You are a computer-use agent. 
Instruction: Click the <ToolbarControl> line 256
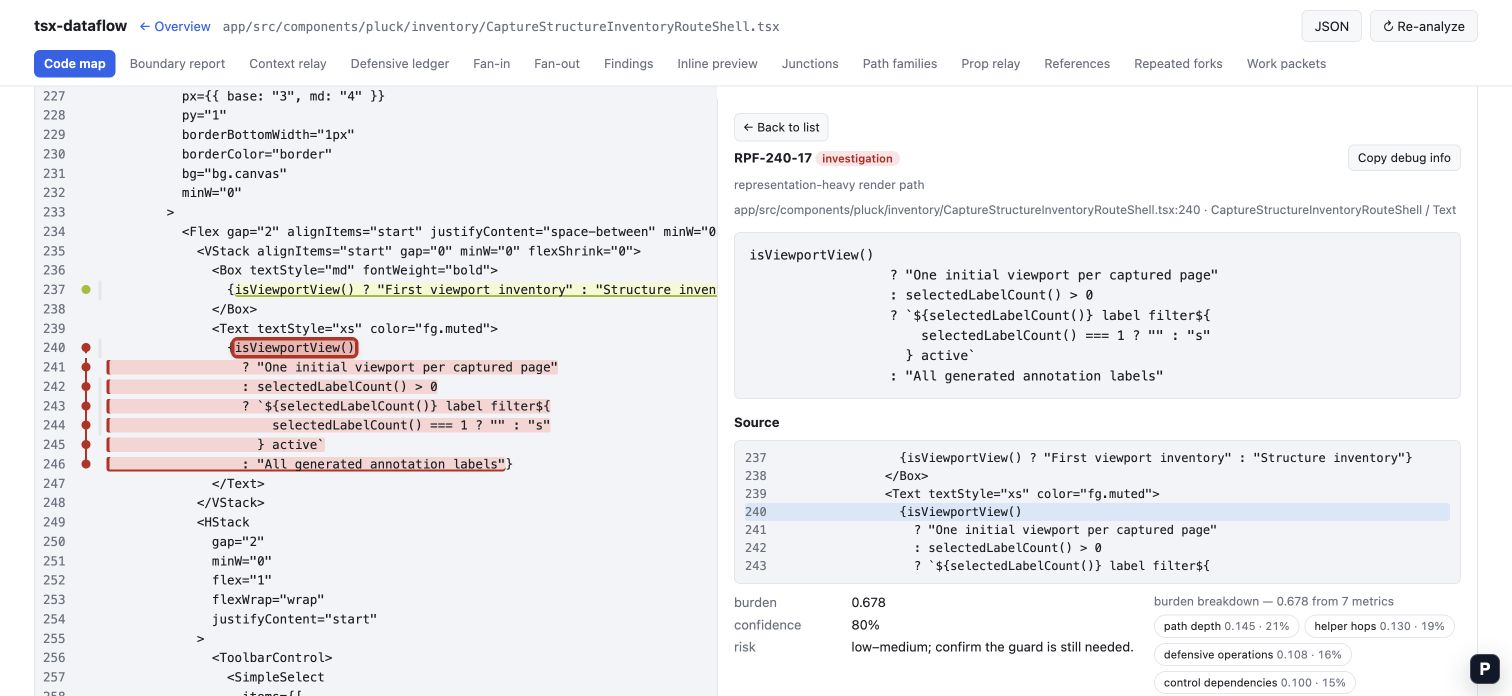[272, 658]
